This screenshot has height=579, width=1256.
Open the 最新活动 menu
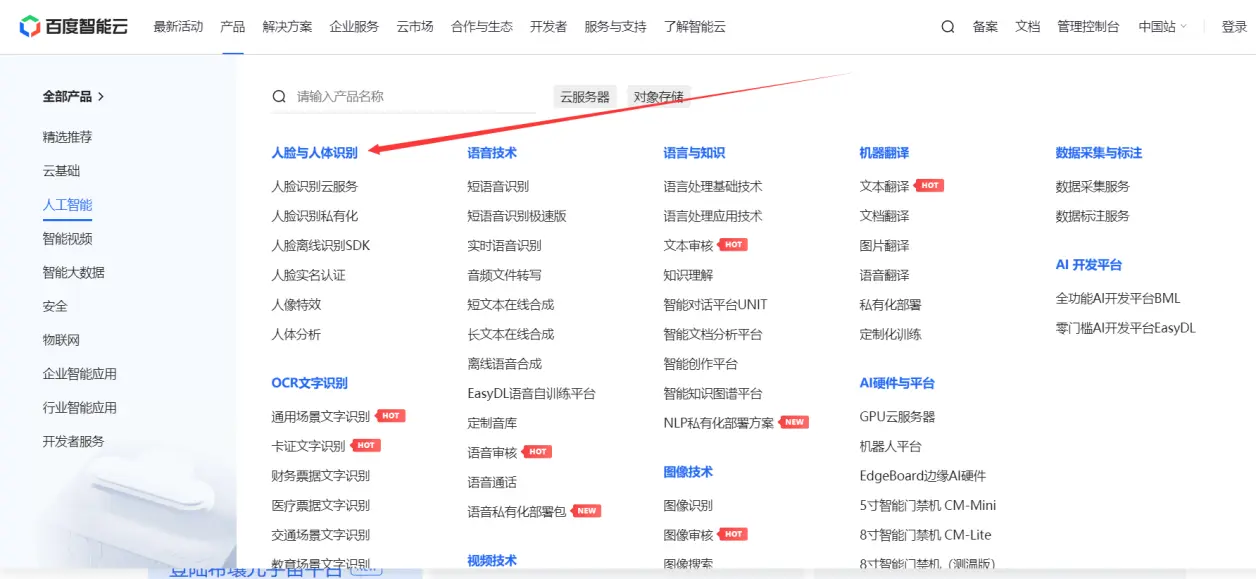click(178, 27)
